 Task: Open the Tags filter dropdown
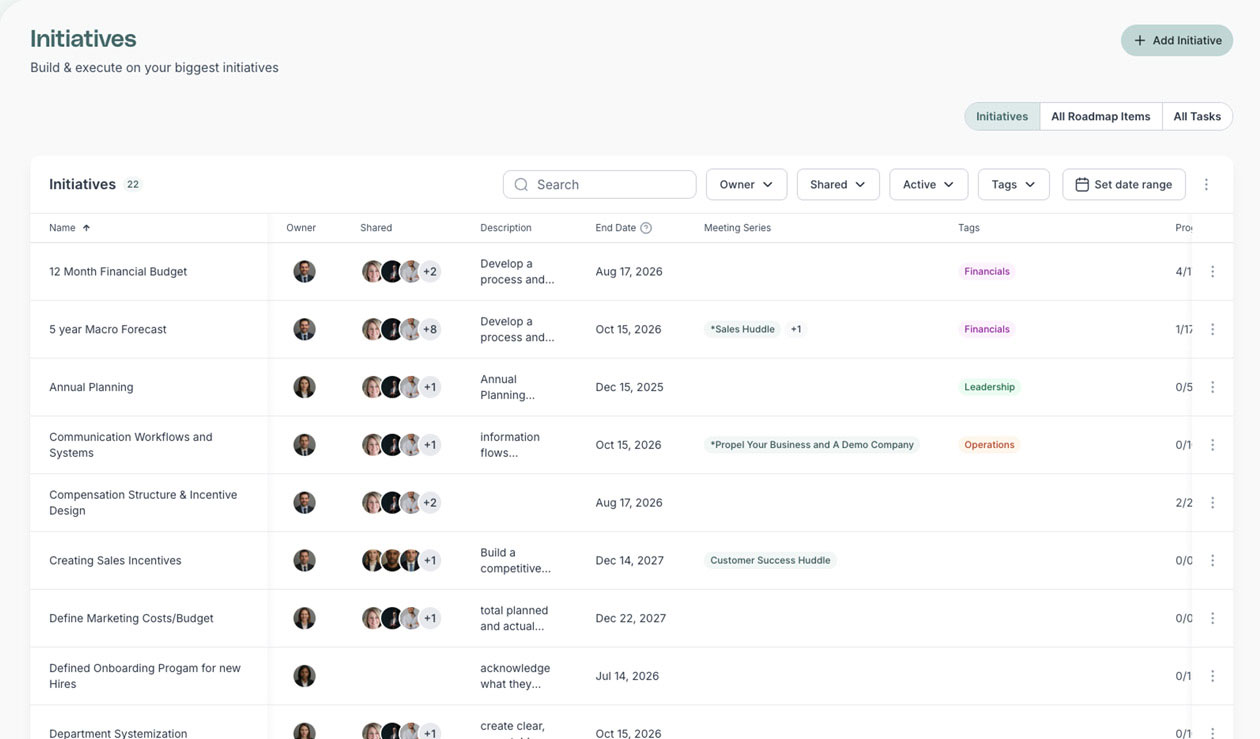(1013, 184)
